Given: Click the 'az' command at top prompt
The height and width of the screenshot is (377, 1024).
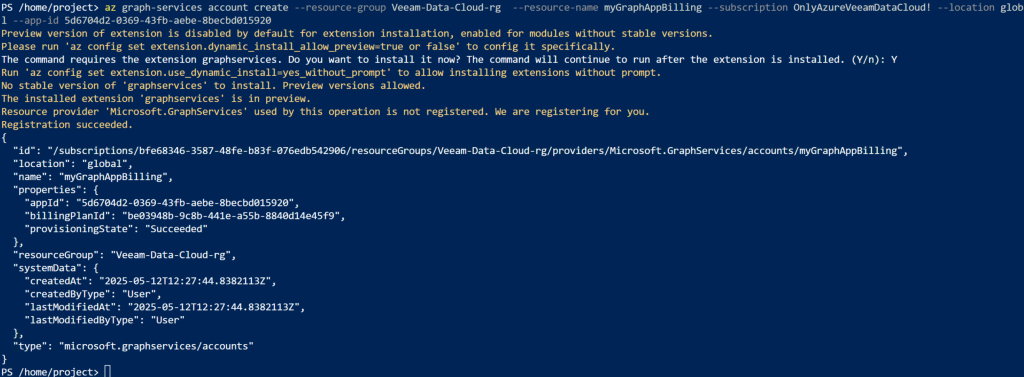Looking at the screenshot, I should click(x=110, y=7).
